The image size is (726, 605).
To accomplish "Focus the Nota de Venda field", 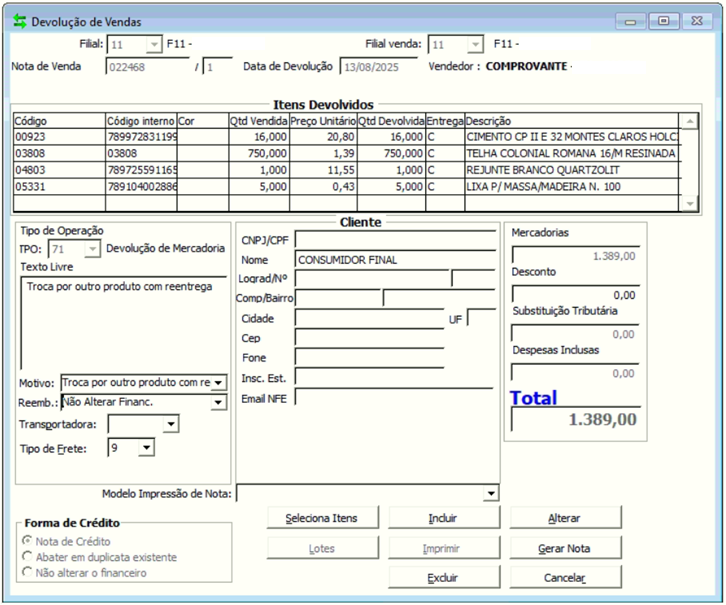I will pyautogui.click(x=147, y=67).
